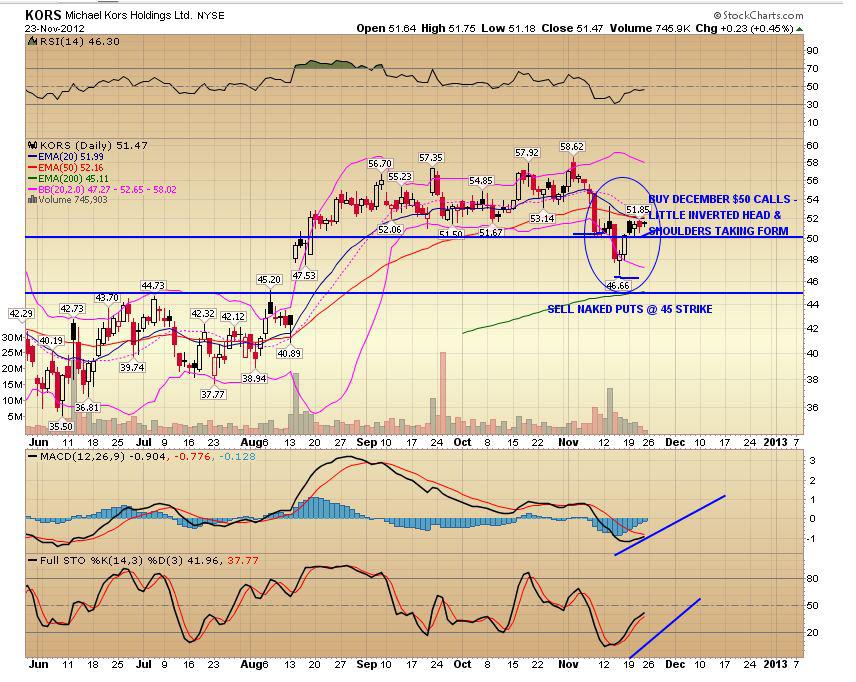Click the EMA(20) 51.99 legend entry
The height and width of the screenshot is (682, 856).
[70, 157]
